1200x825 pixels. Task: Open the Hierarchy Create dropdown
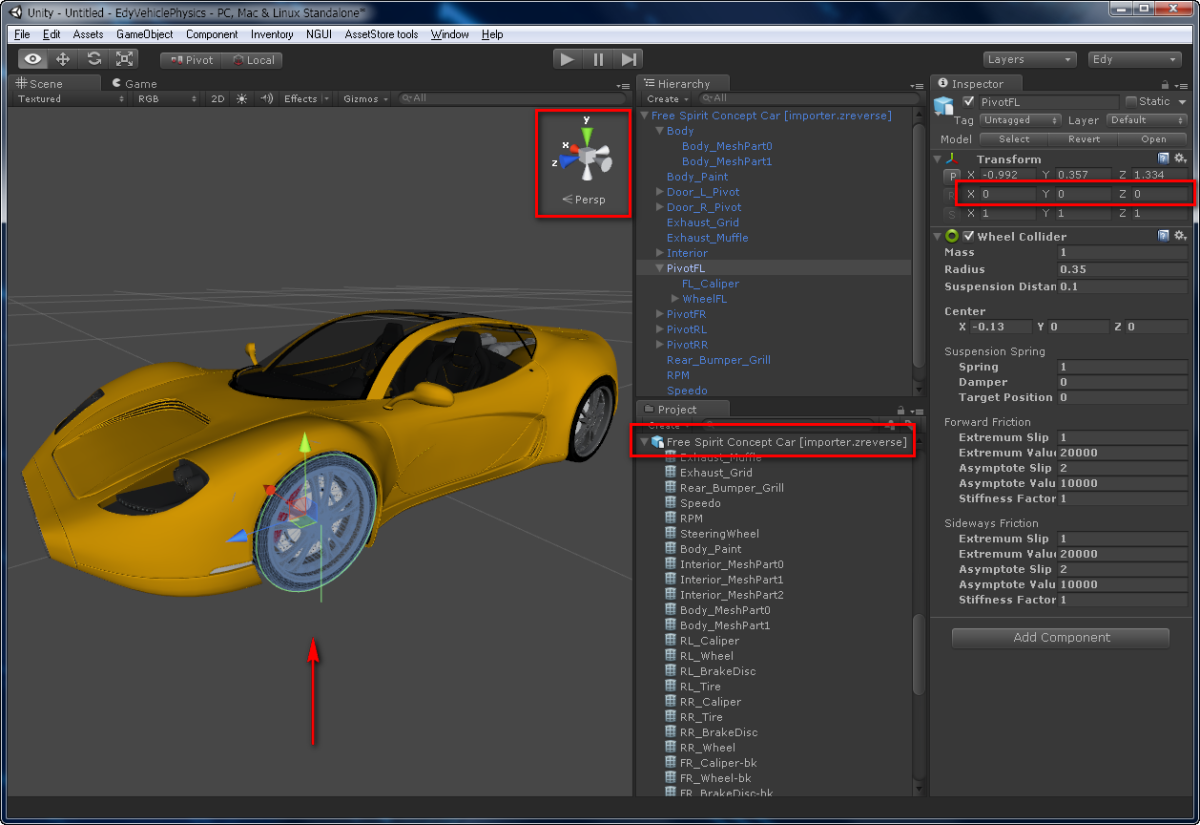click(667, 99)
